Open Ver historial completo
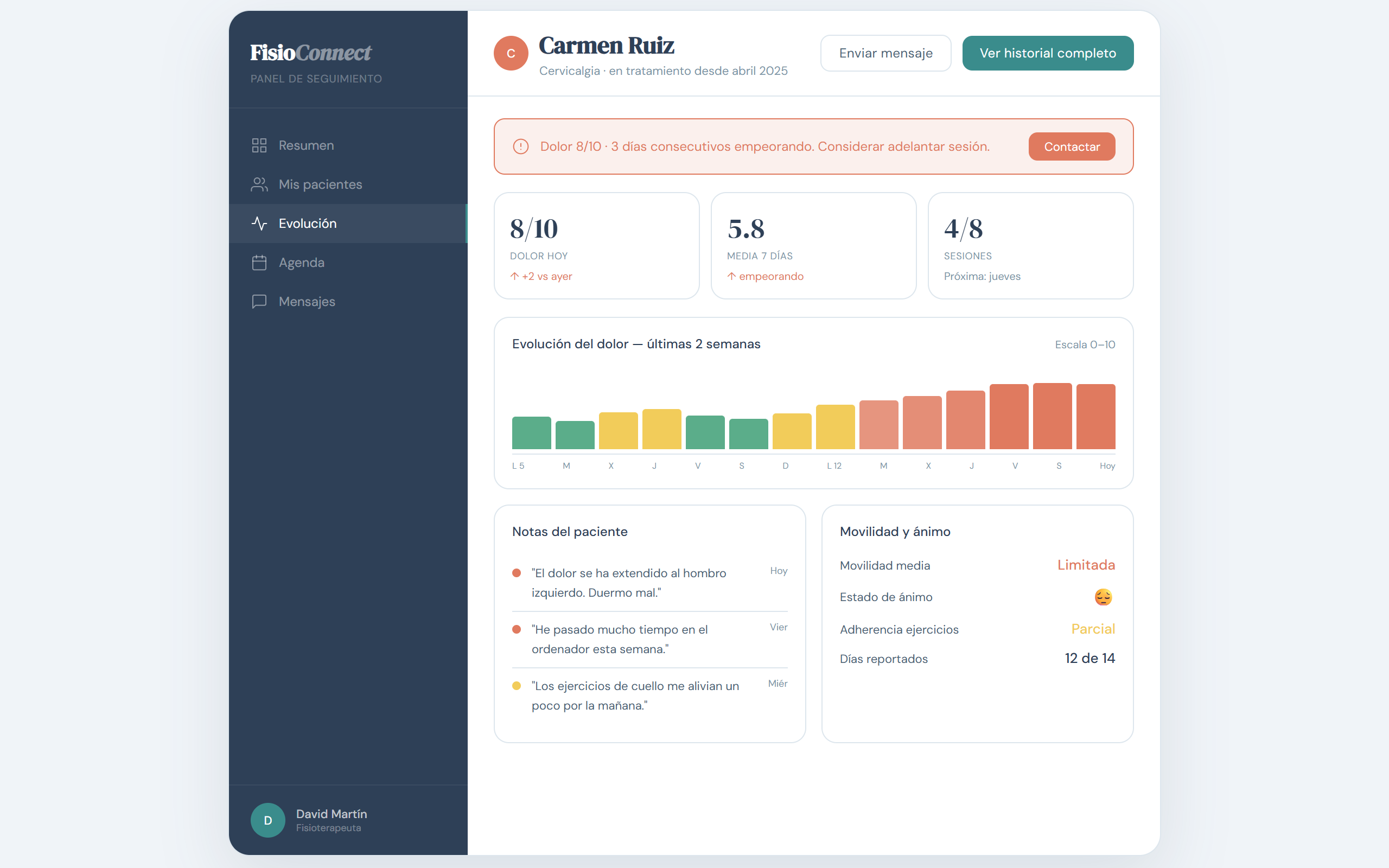The width and height of the screenshot is (1389, 868). click(x=1048, y=53)
